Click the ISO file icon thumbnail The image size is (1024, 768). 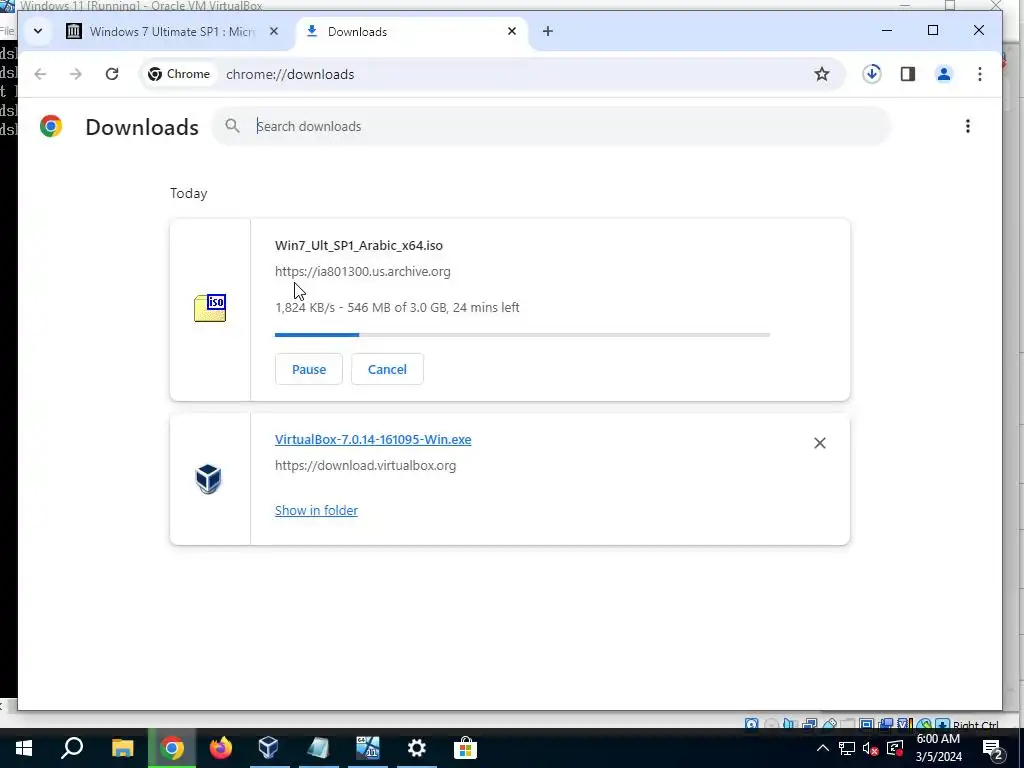pos(210,308)
